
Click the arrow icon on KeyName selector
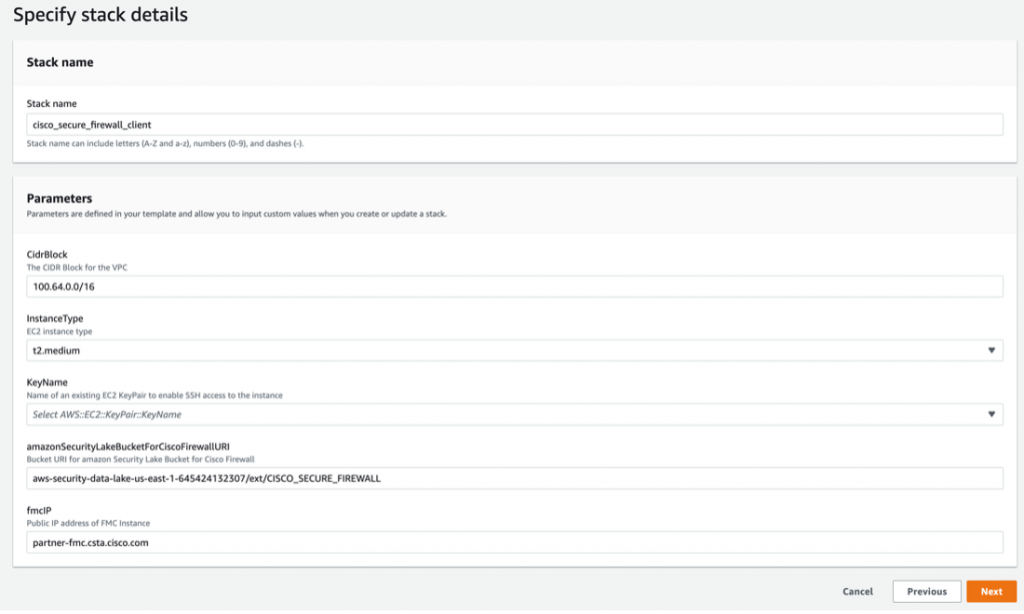point(992,414)
